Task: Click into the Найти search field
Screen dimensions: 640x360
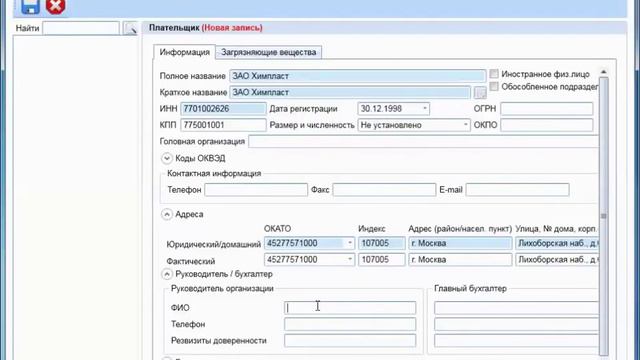Action: [x=81, y=28]
